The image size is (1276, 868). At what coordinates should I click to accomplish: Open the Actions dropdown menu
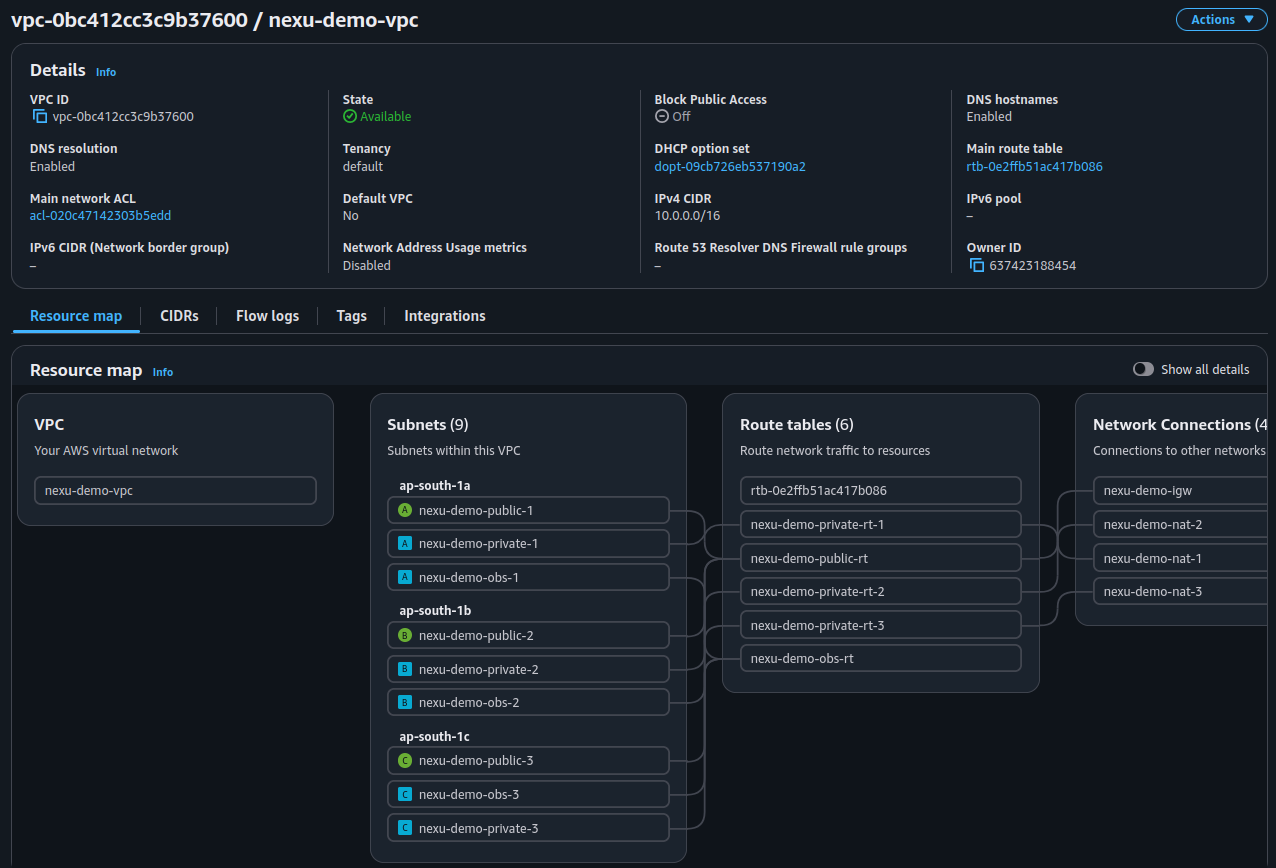tap(1221, 19)
